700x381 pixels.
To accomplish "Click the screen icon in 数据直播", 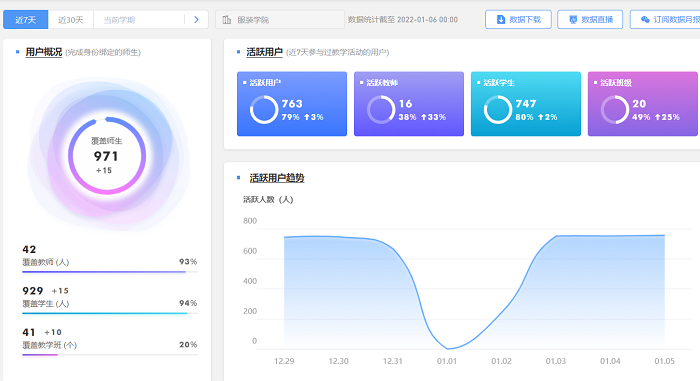I will pyautogui.click(x=573, y=20).
